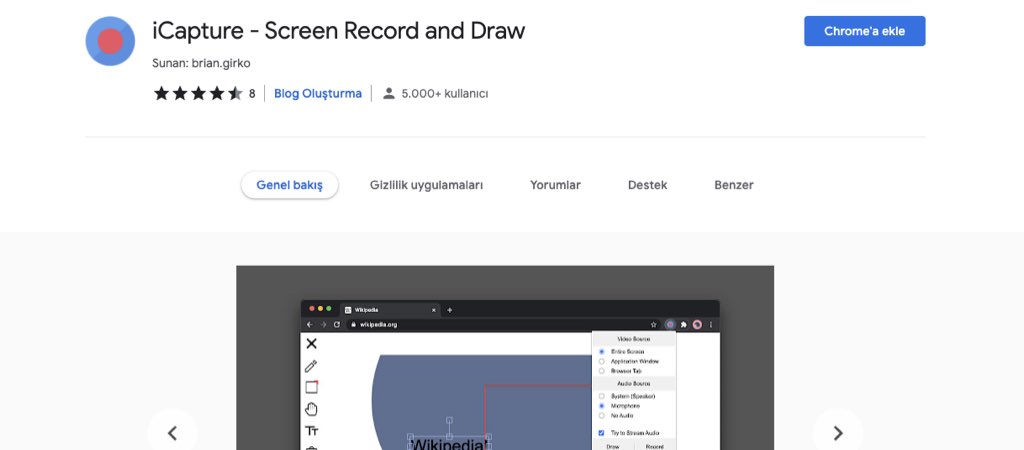This screenshot has width=1024, height=450.
Task: Click the Record button in popup
Action: coord(654,446)
